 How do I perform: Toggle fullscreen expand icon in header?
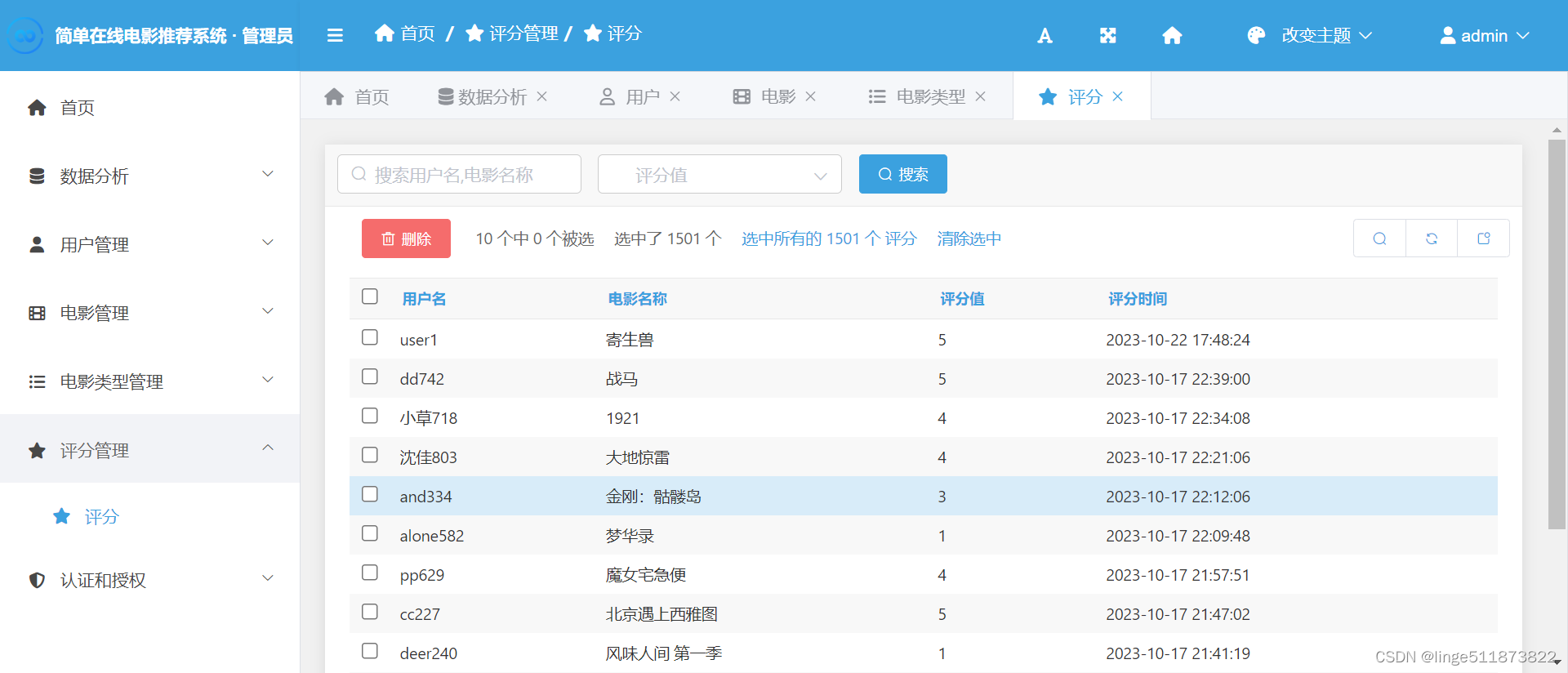pyautogui.click(x=1107, y=36)
